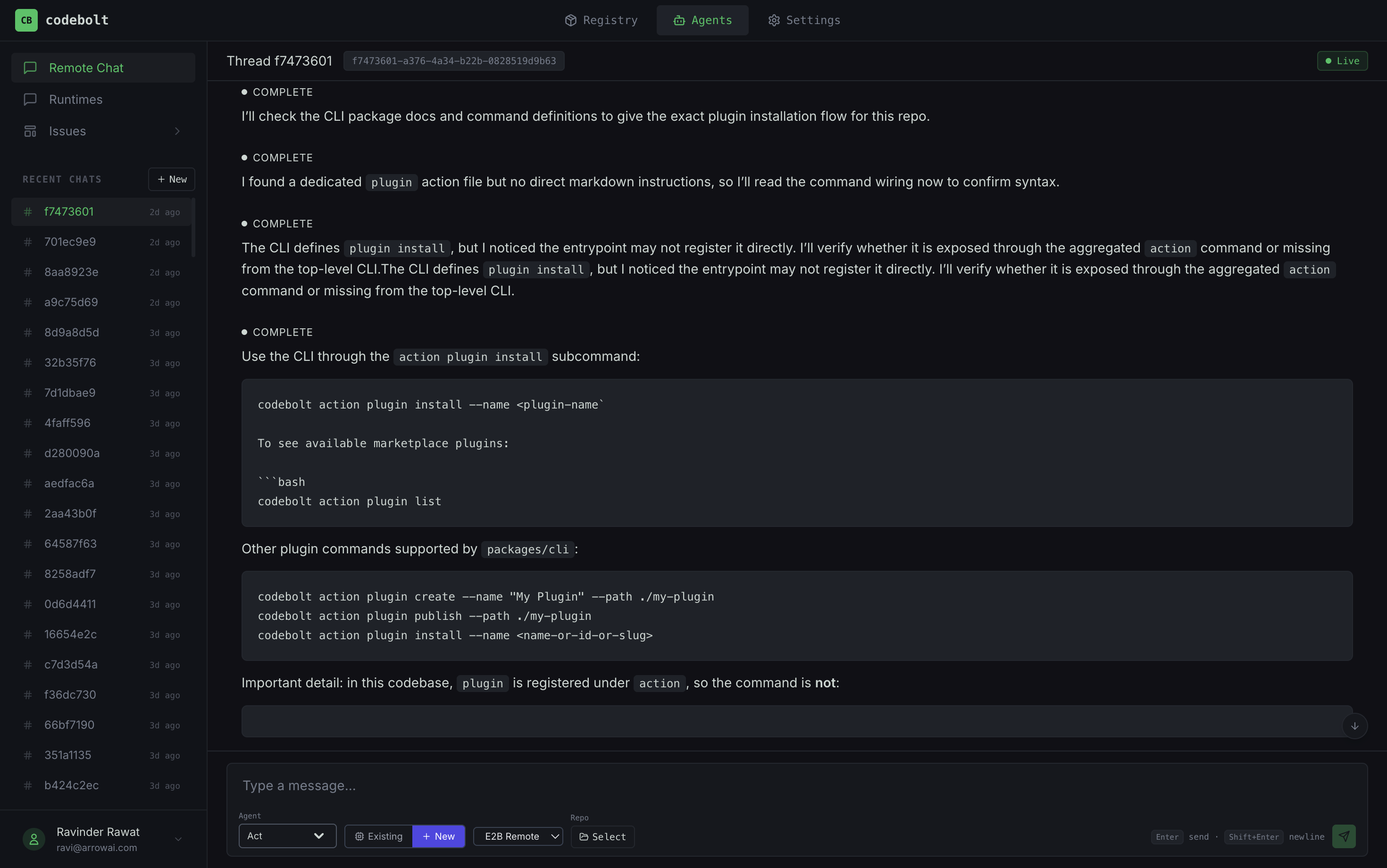This screenshot has width=1387, height=868.
Task: Open recent chat 4faff596
Action: [101, 423]
